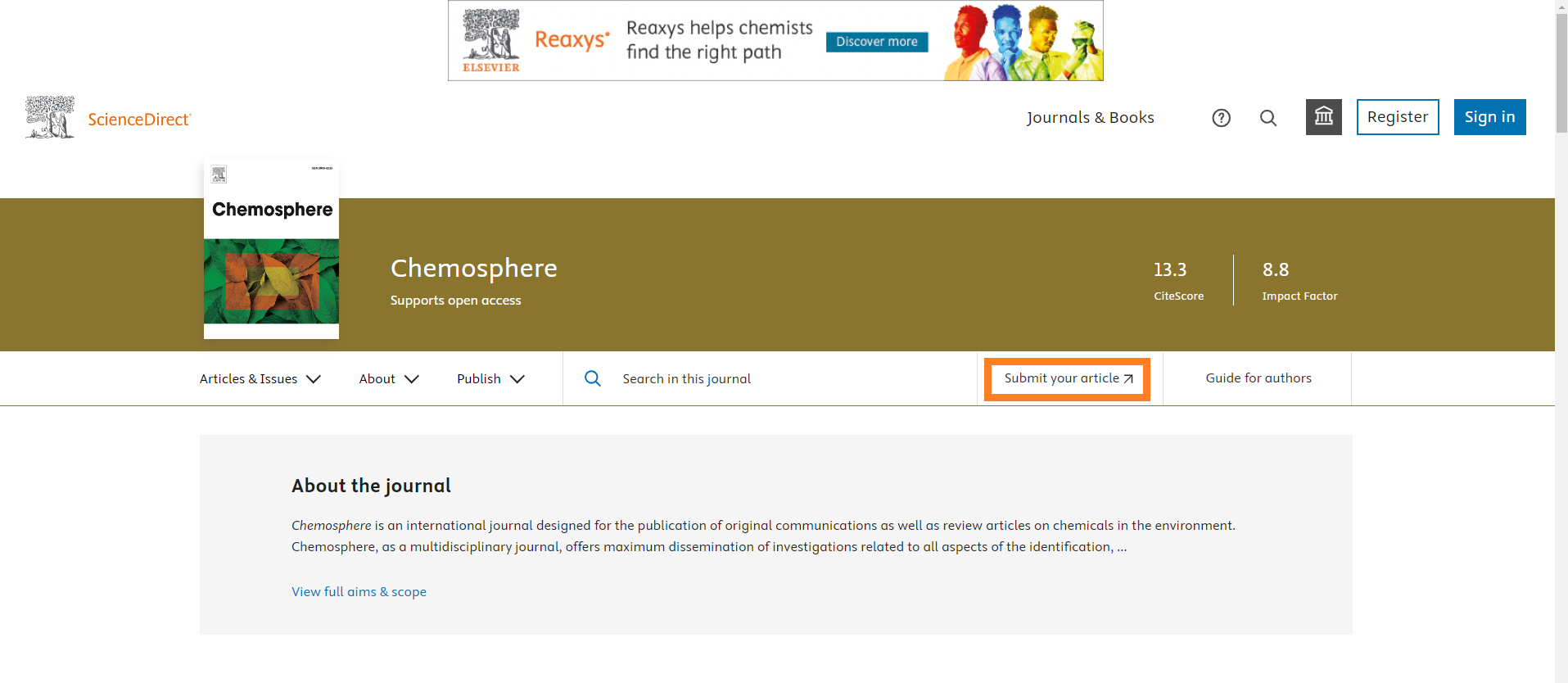Click the Elsevier logo in Reaxys banner
1568x683 pixels.
coord(490,41)
